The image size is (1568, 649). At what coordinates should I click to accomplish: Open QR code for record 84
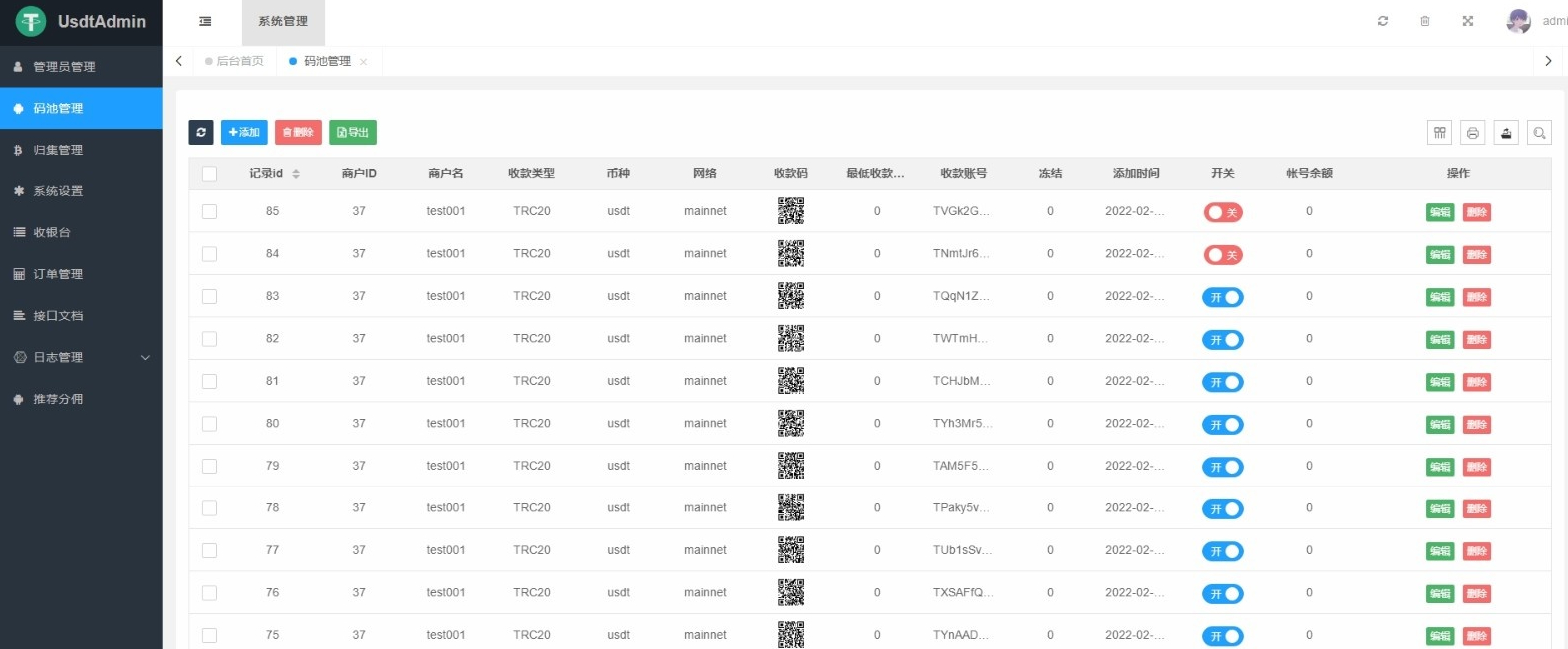(790, 253)
